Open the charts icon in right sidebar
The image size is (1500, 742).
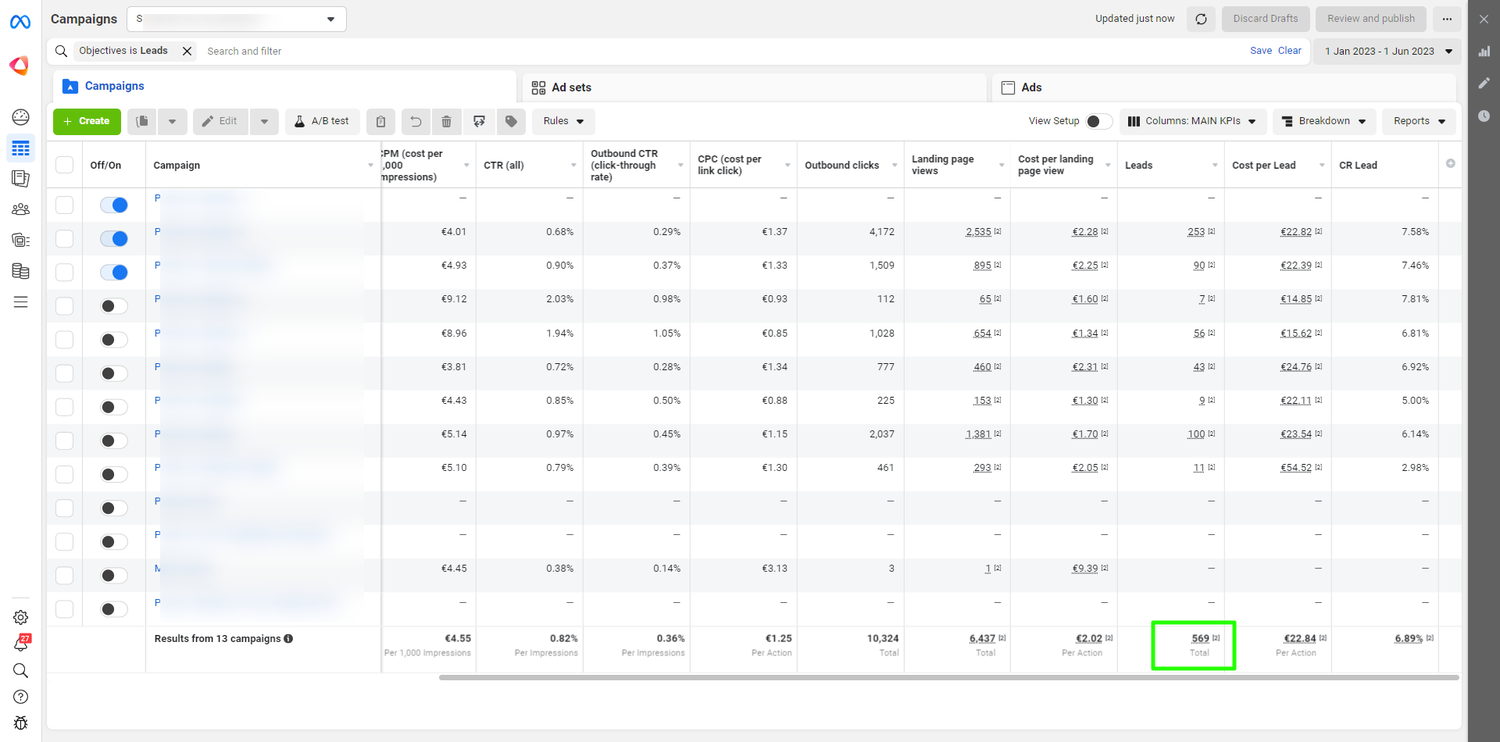point(1484,51)
